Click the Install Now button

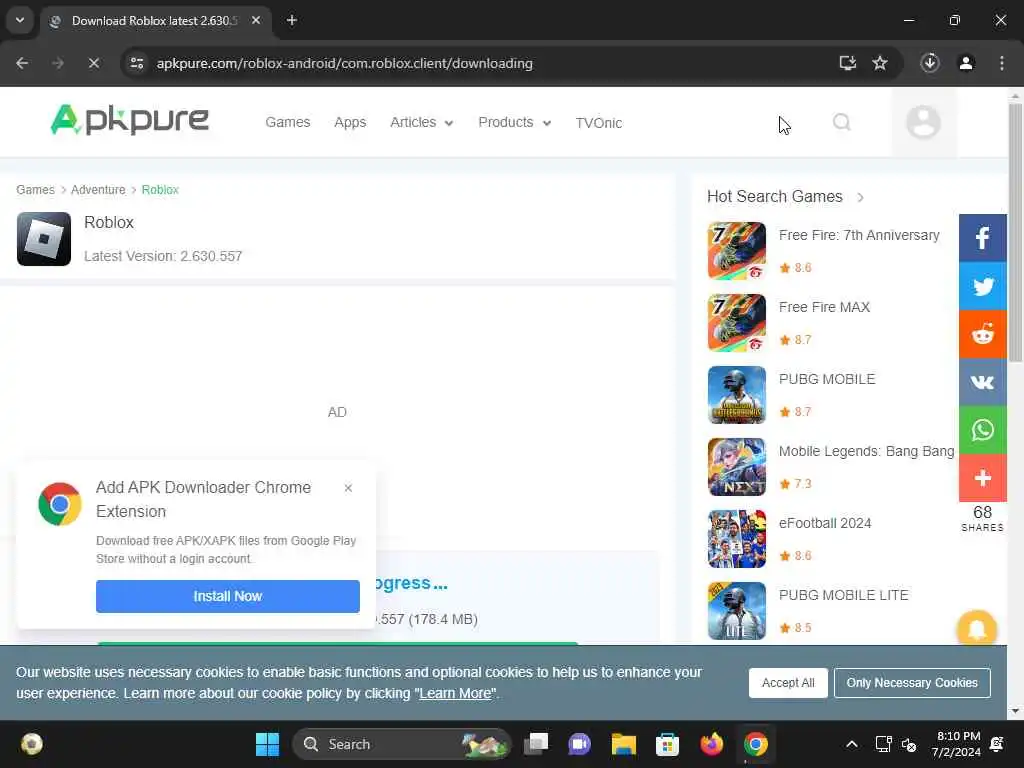(x=227, y=596)
